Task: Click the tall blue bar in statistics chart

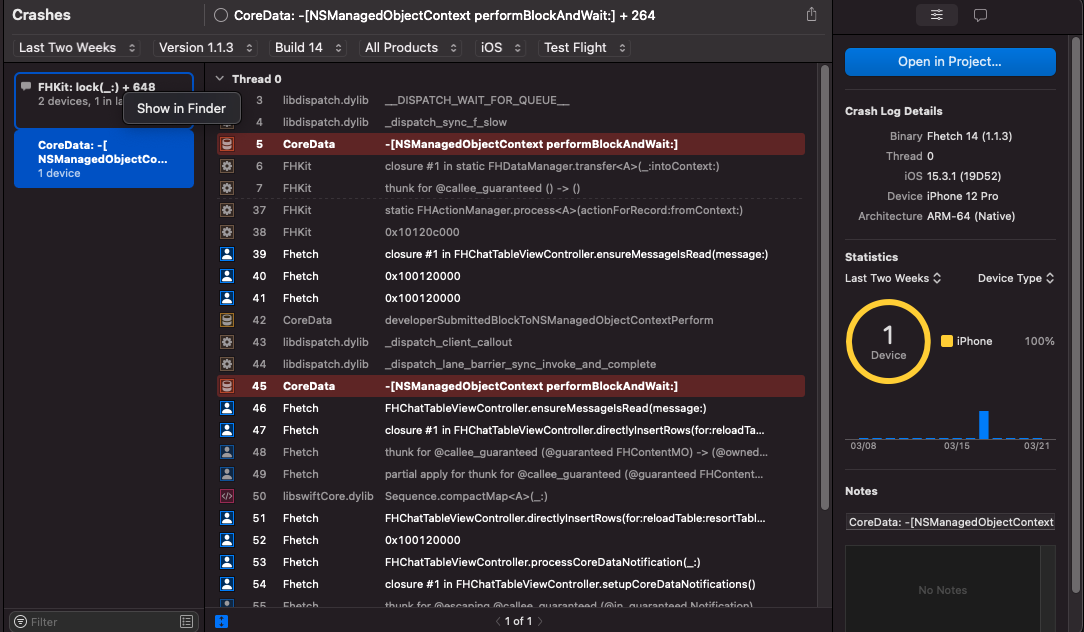Action: (x=983, y=424)
